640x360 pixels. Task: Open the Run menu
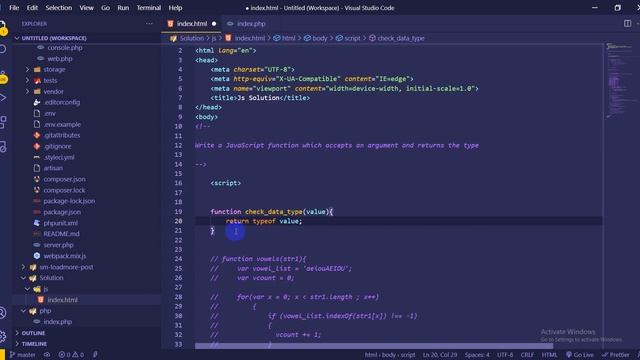[123, 8]
